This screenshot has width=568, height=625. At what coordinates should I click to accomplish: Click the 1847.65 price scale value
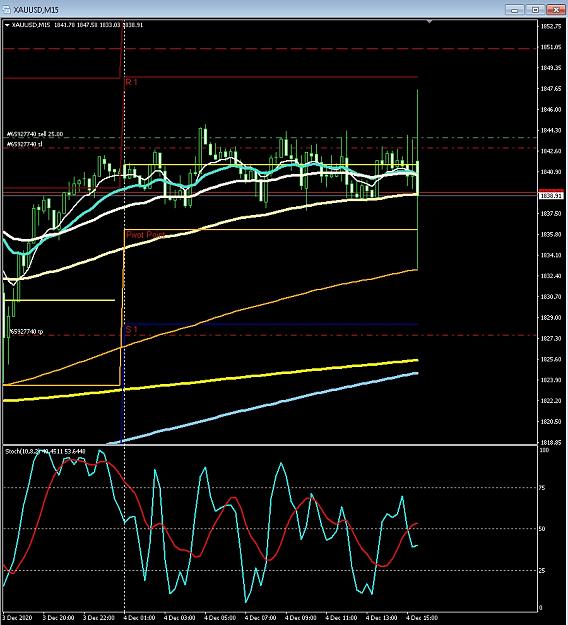(551, 88)
